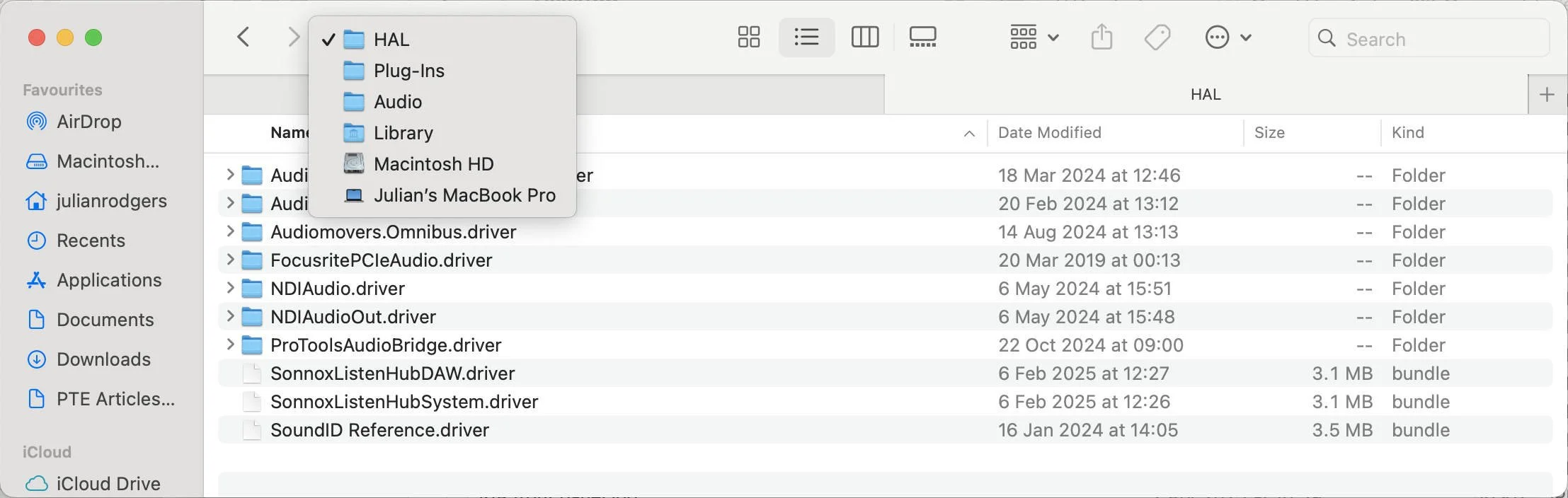Screen dimensions: 1568x498
Task: Add a new tab with plus button
Action: coord(1547,94)
